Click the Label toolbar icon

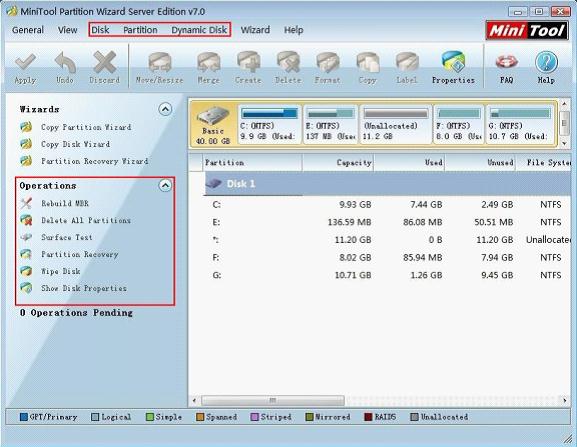click(407, 62)
